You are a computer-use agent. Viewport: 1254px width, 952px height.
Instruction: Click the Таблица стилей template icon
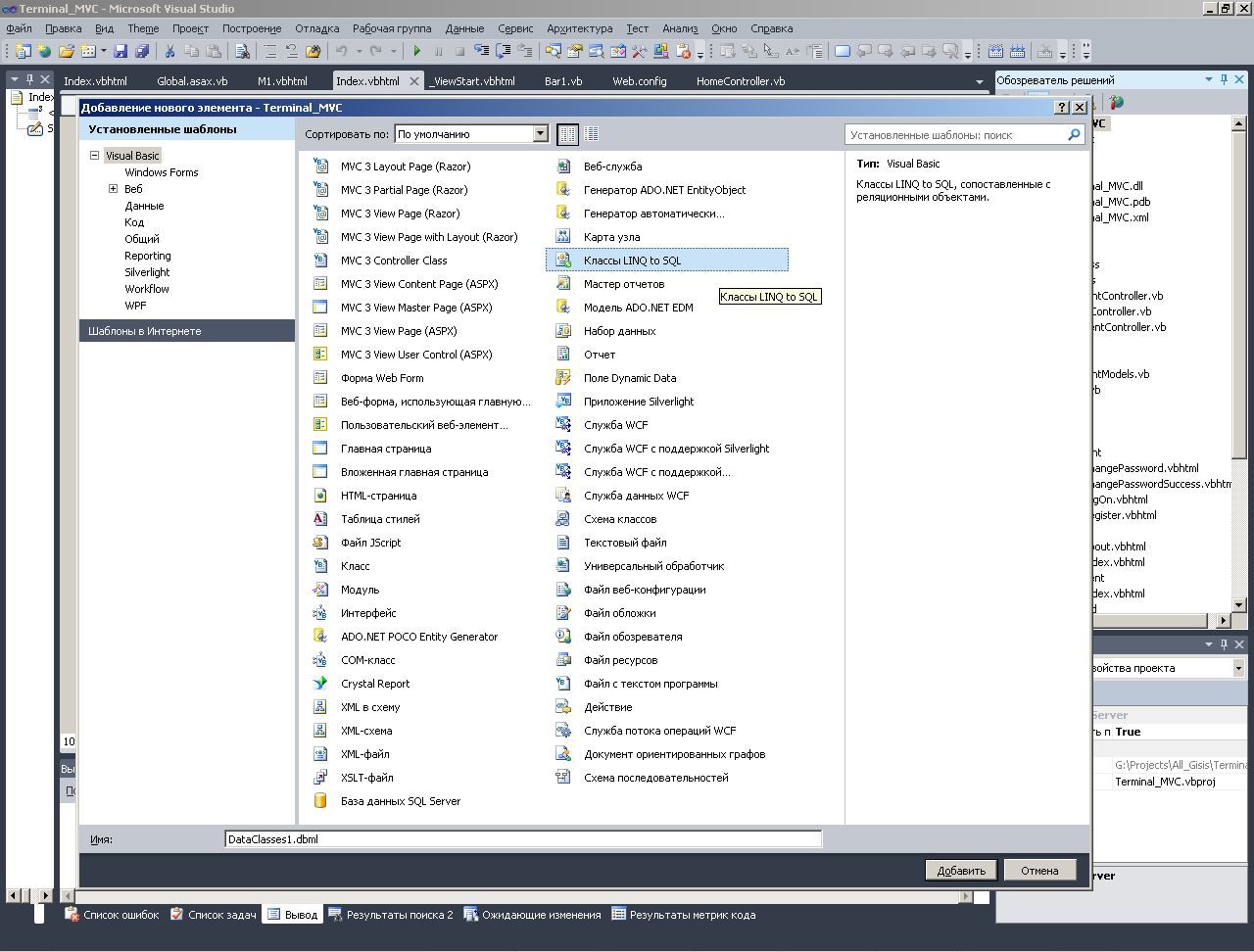(x=319, y=519)
